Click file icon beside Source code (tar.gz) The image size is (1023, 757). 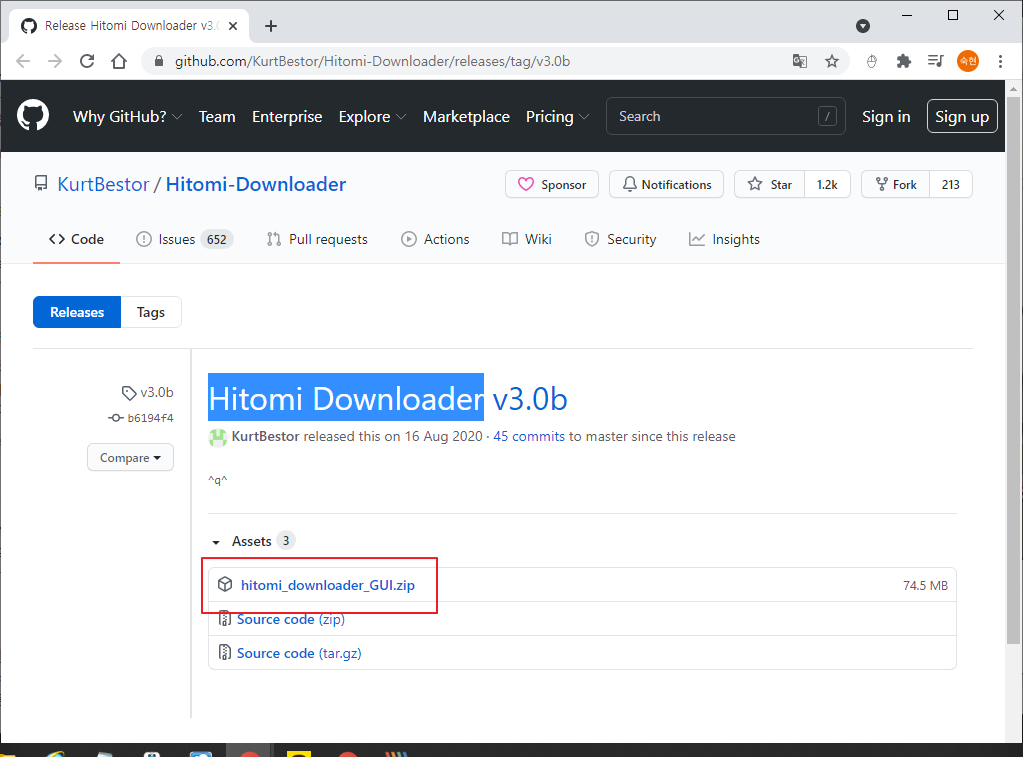click(224, 652)
